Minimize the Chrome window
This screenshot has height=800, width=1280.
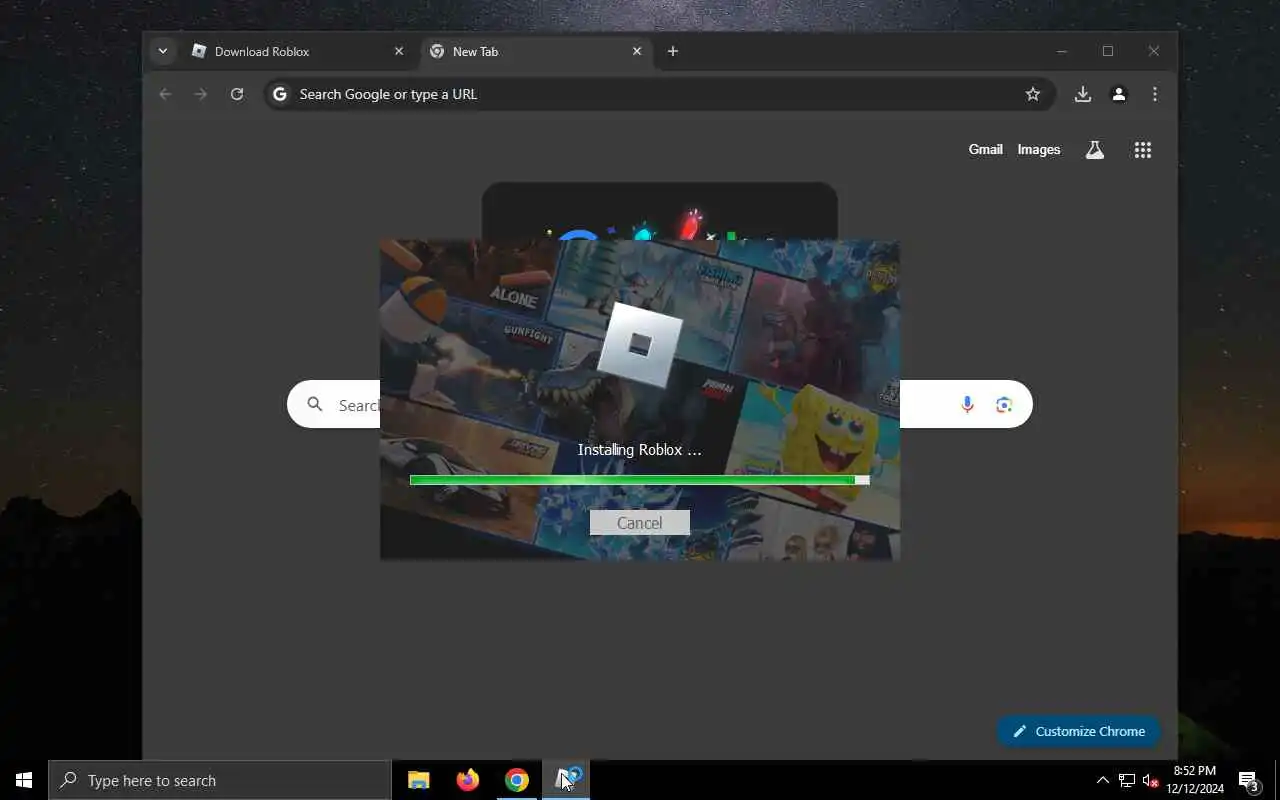(x=1062, y=51)
